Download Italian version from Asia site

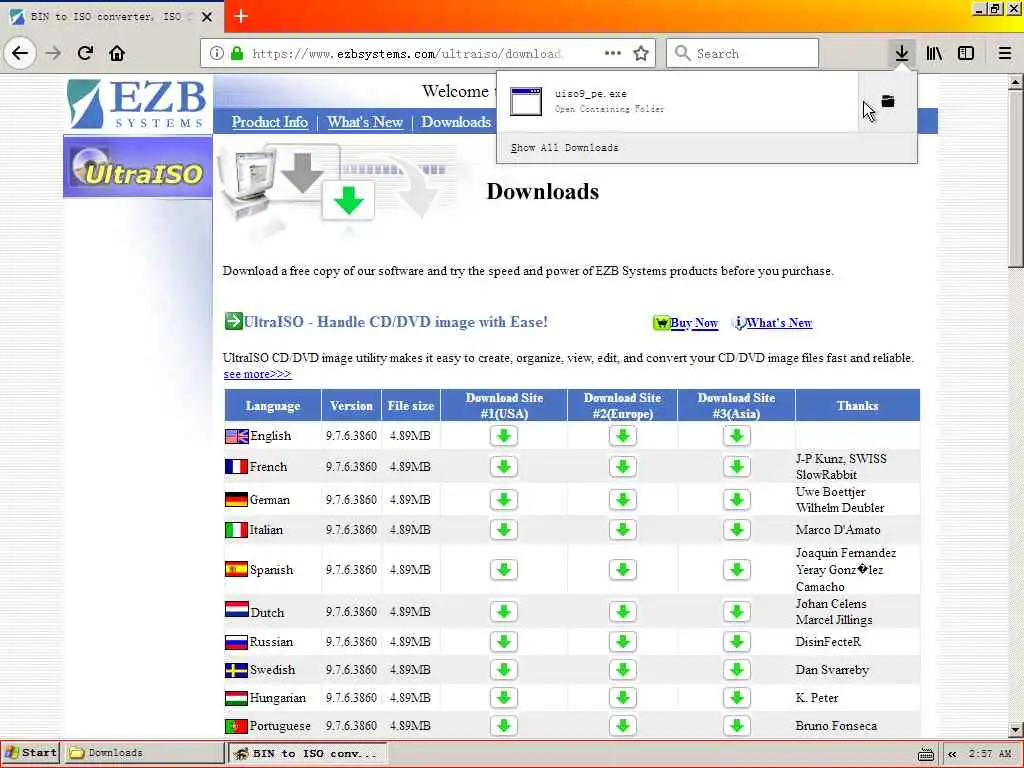[x=737, y=530]
